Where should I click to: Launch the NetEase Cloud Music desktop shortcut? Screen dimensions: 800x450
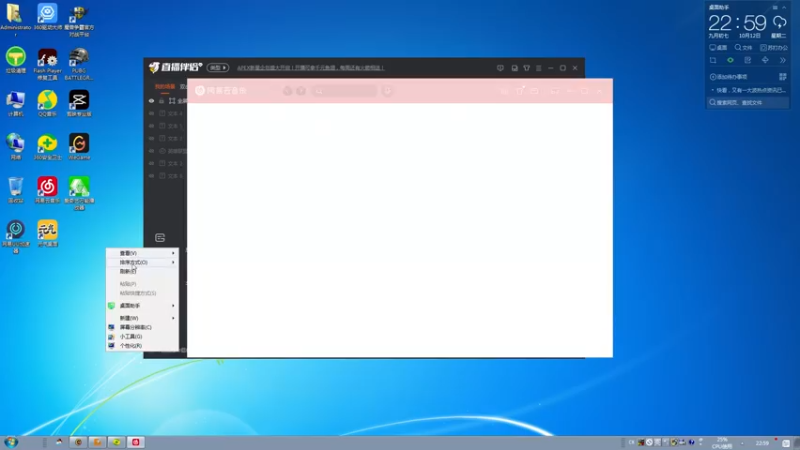(47, 190)
